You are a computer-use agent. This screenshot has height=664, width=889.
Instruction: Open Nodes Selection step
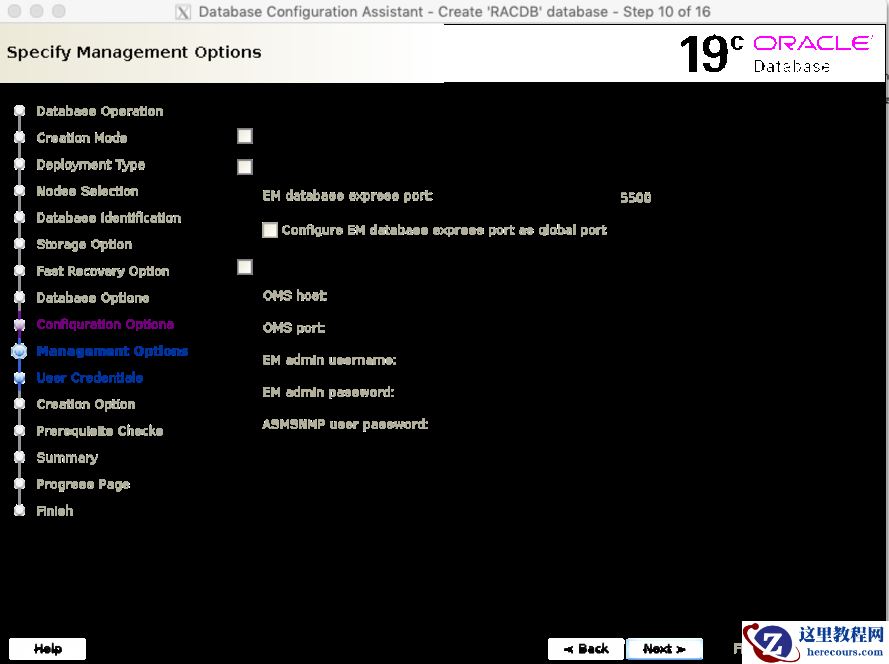(87, 191)
